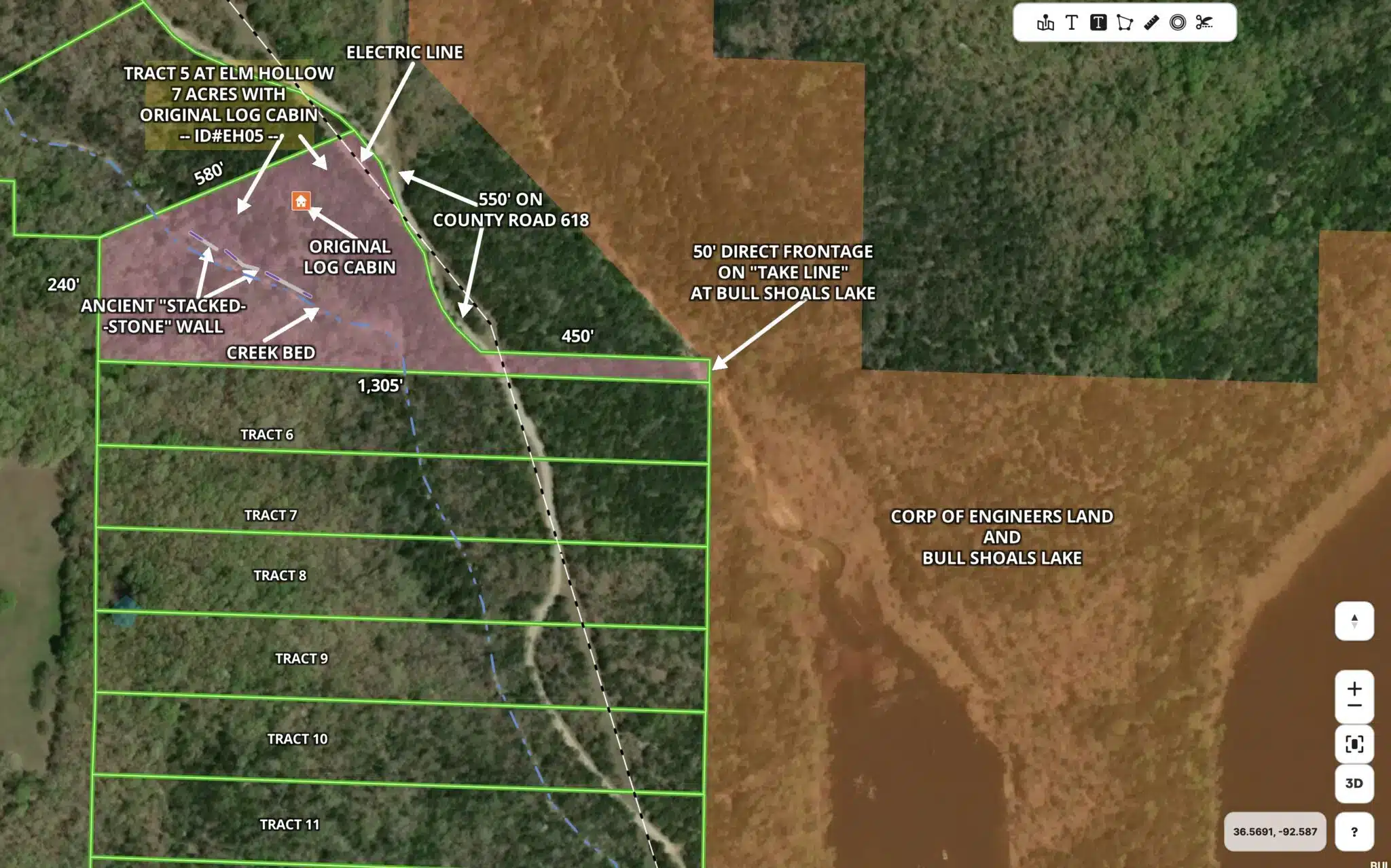Select the Tract 6 parcel label
The width and height of the screenshot is (1391, 868).
coord(267,435)
